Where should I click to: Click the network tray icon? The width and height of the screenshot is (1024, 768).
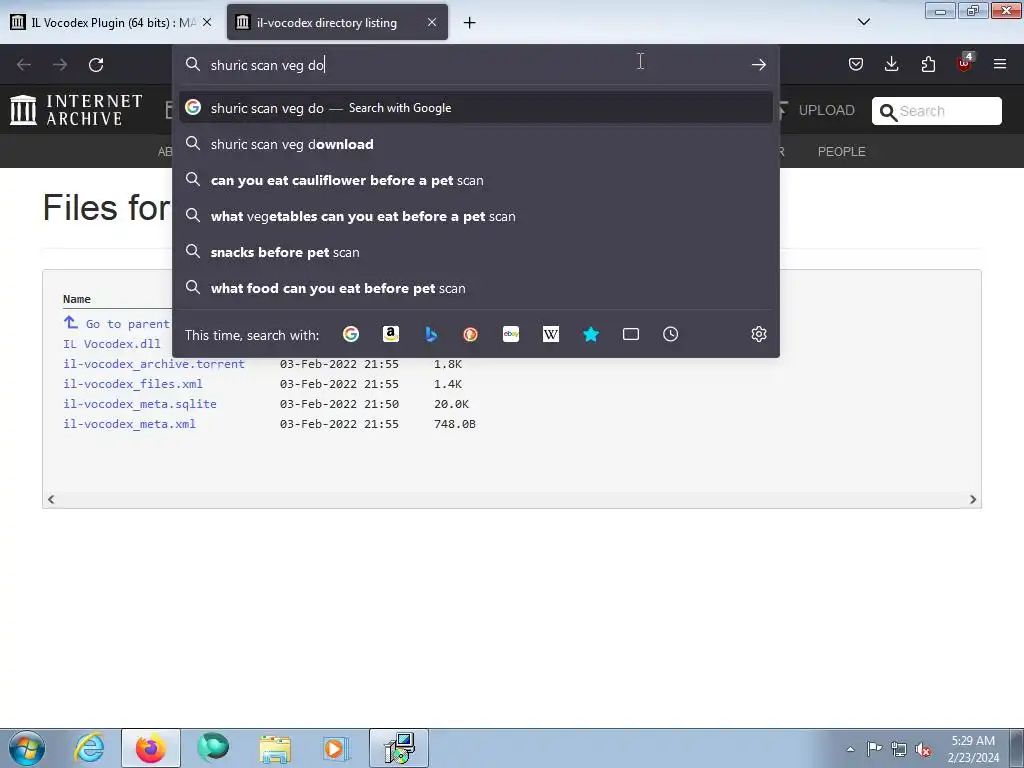click(x=899, y=749)
